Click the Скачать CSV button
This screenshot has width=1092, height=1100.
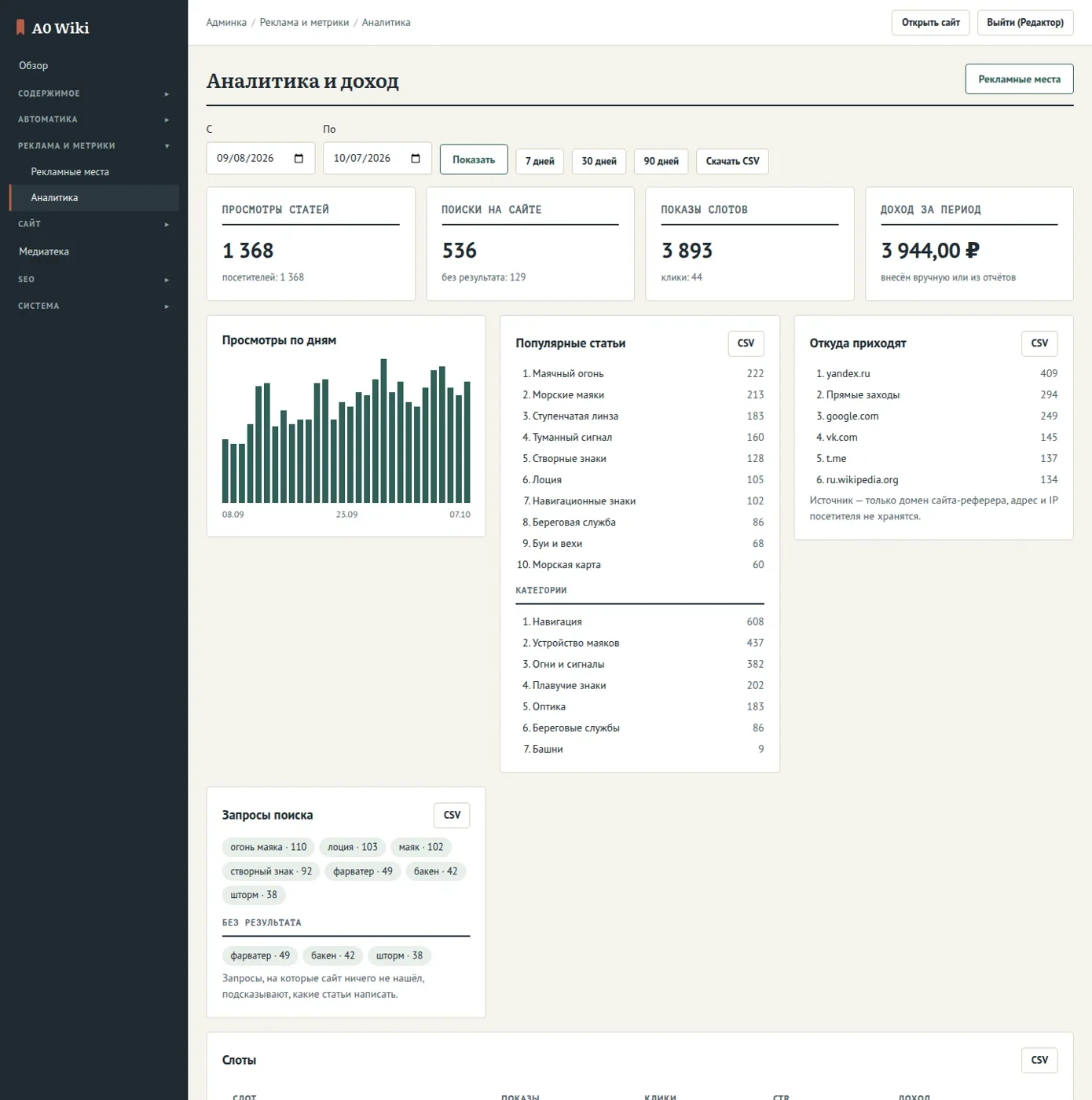tap(732, 161)
